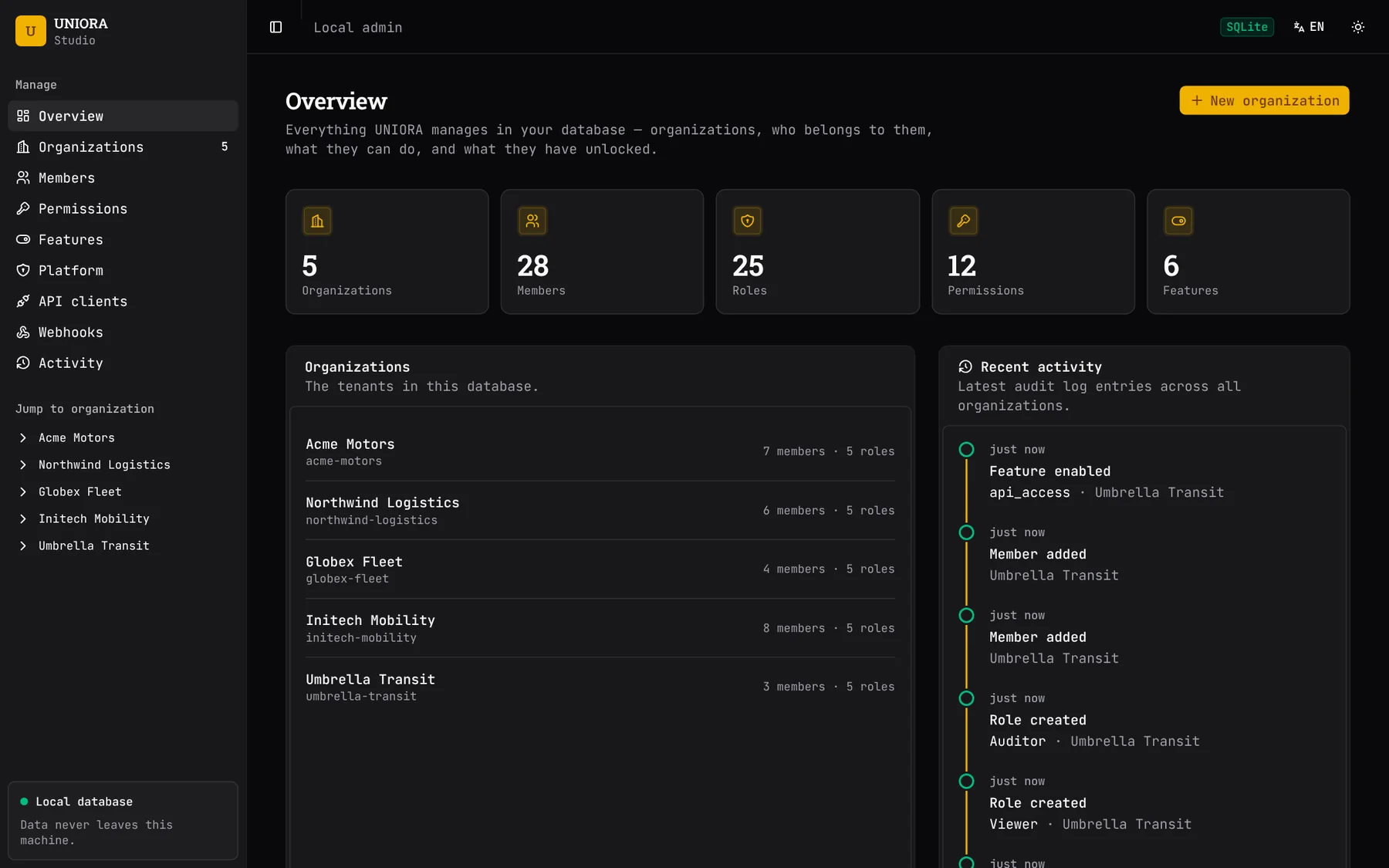1389x868 pixels.
Task: Click the Webhooks icon in sidebar
Action: pyautogui.click(x=23, y=332)
